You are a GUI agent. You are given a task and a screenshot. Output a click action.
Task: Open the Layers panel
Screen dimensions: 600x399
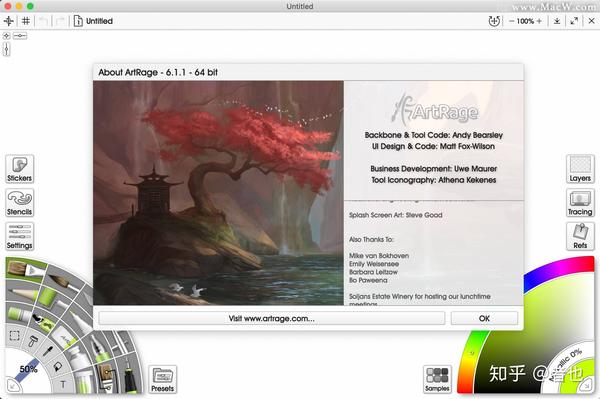[580, 169]
